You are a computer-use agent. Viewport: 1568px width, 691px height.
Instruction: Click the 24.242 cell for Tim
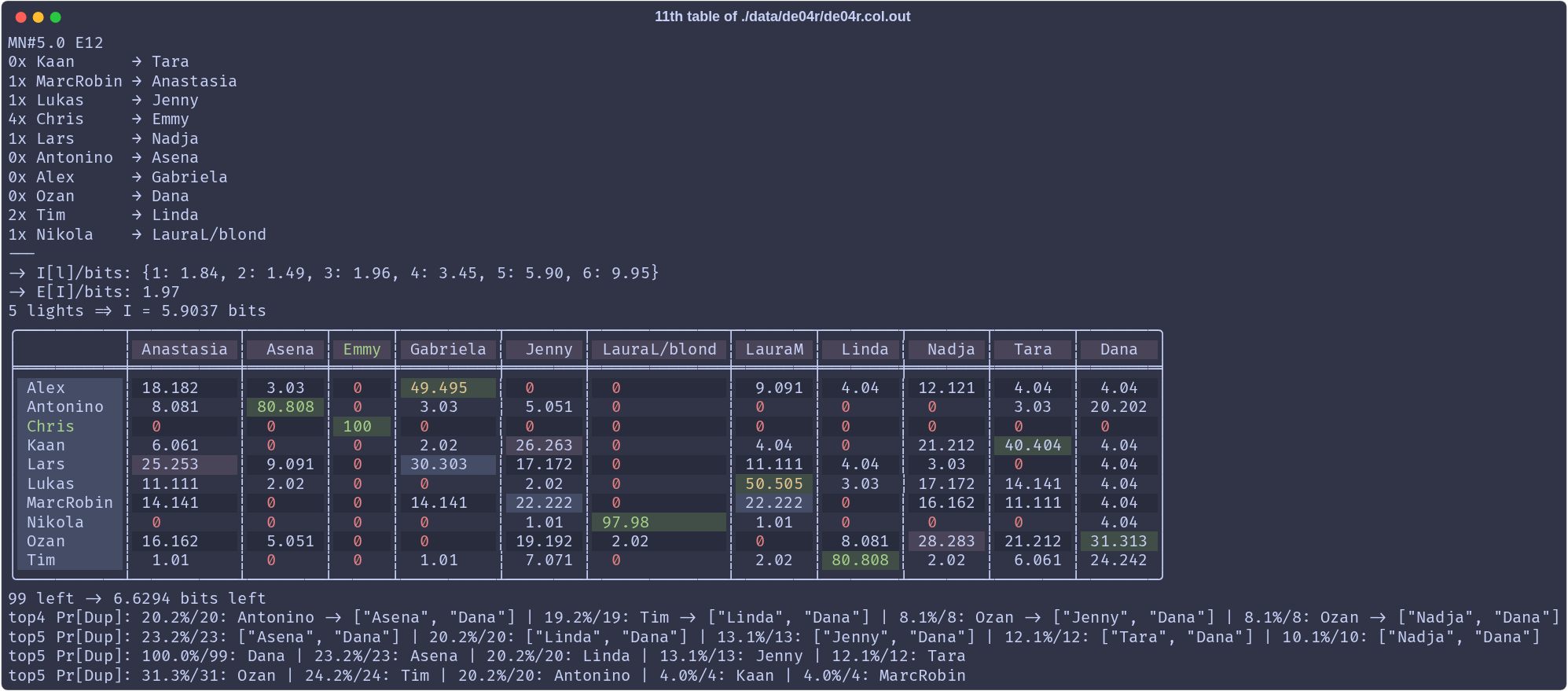[1118, 560]
